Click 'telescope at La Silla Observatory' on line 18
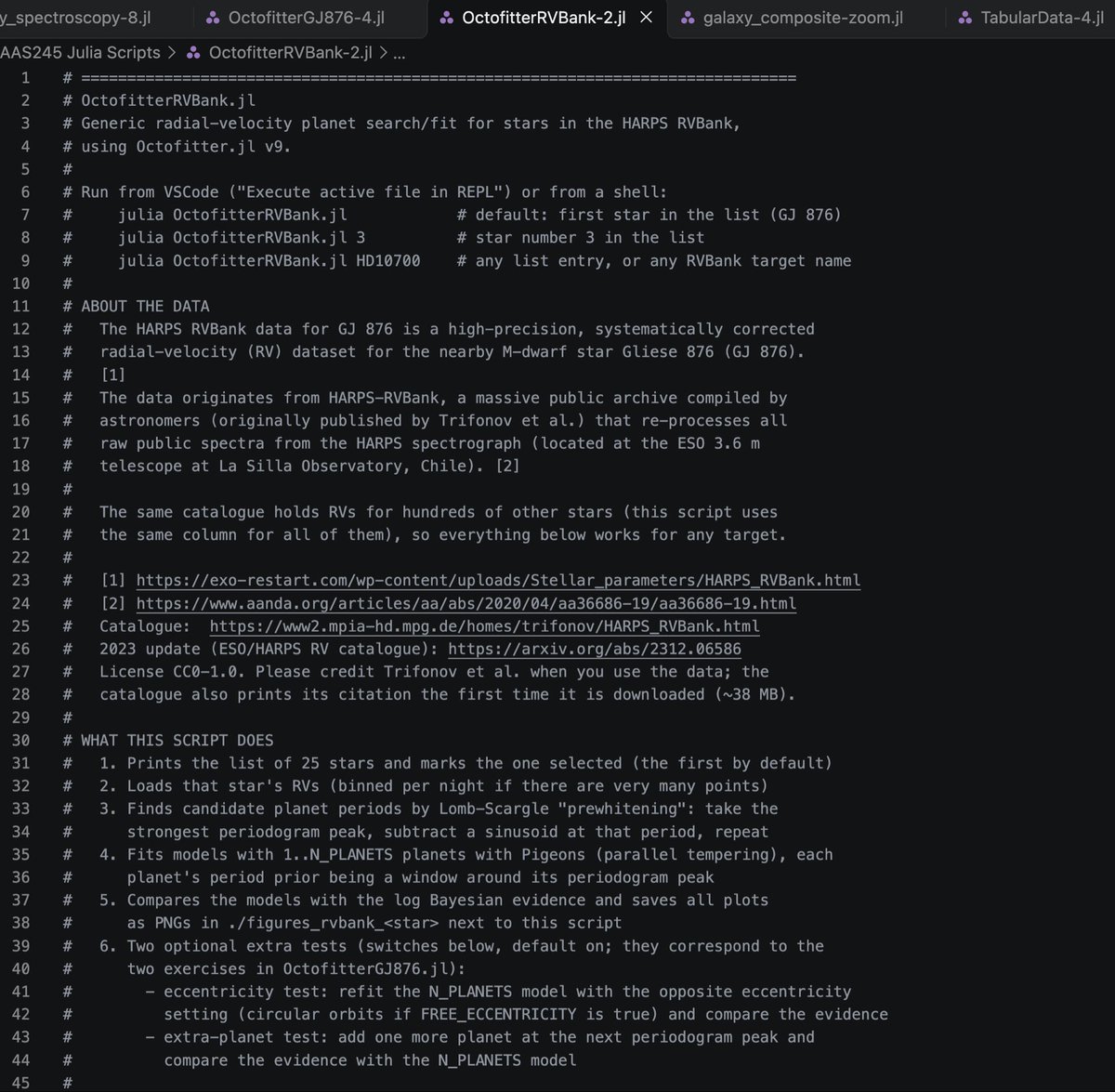This screenshot has width=1115, height=1092. pos(256,466)
